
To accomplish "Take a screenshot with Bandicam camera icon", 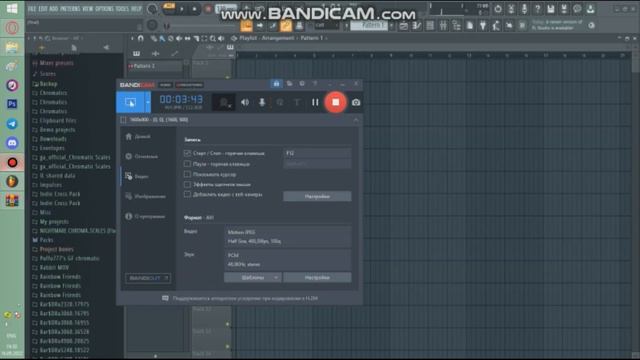I will click(356, 102).
